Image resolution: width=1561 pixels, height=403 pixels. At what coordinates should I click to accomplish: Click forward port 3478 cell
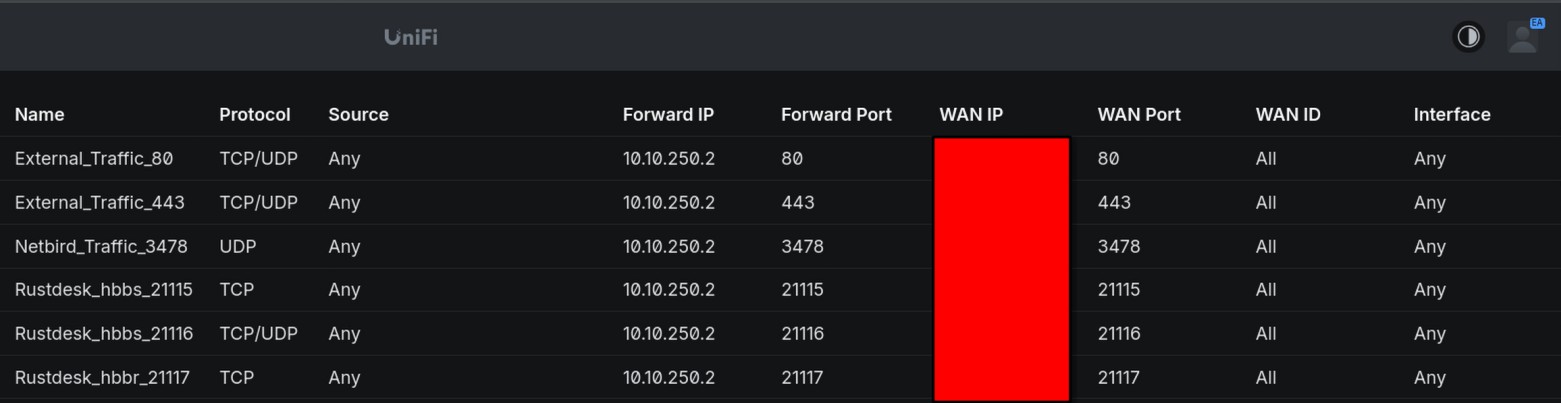802,246
